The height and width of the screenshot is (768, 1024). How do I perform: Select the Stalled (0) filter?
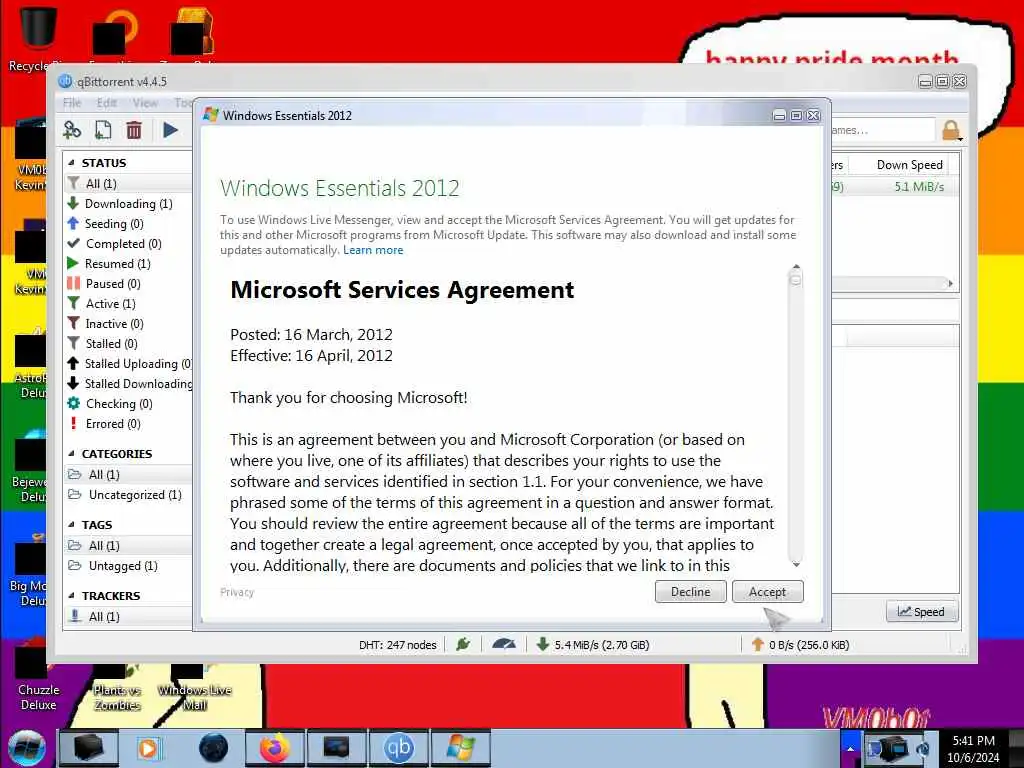pyautogui.click(x=129, y=344)
